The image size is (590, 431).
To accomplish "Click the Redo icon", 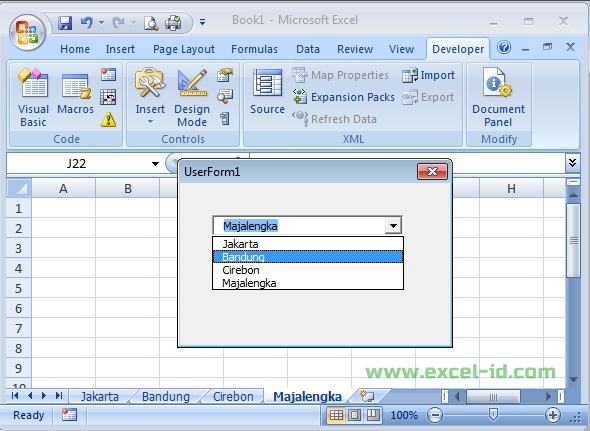I will pos(119,23).
